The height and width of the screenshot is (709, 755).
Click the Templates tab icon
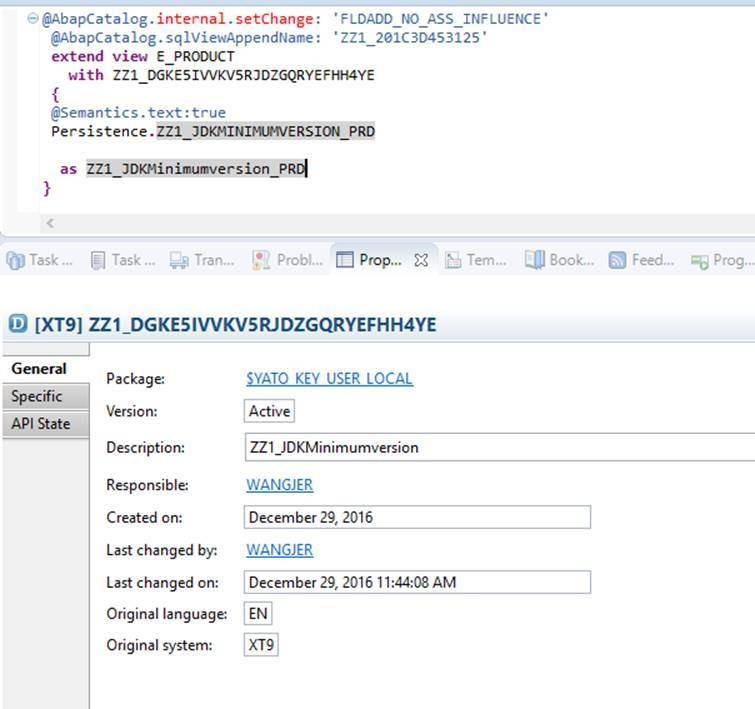tap(453, 261)
